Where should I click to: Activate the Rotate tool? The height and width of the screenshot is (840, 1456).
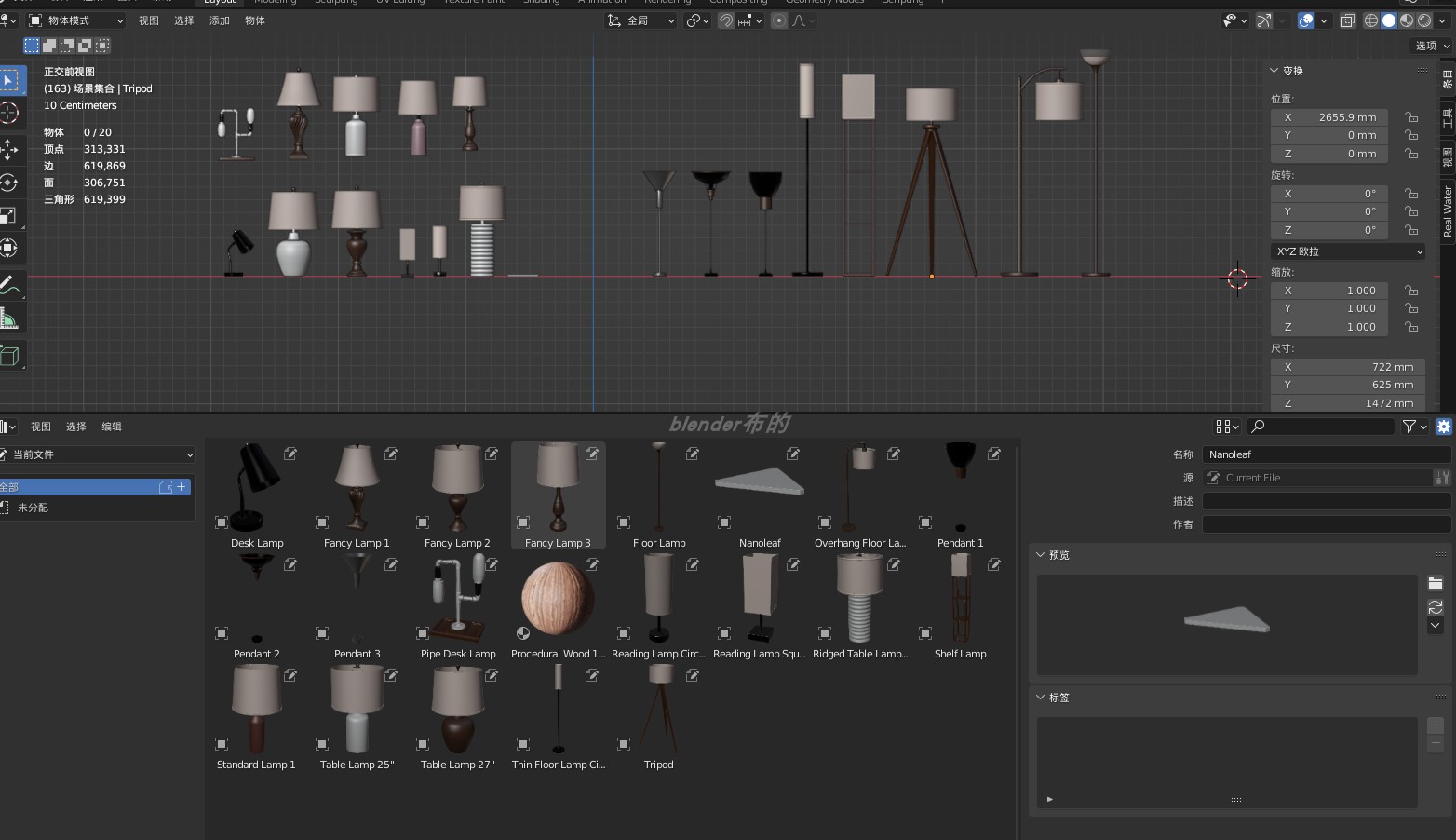9,183
